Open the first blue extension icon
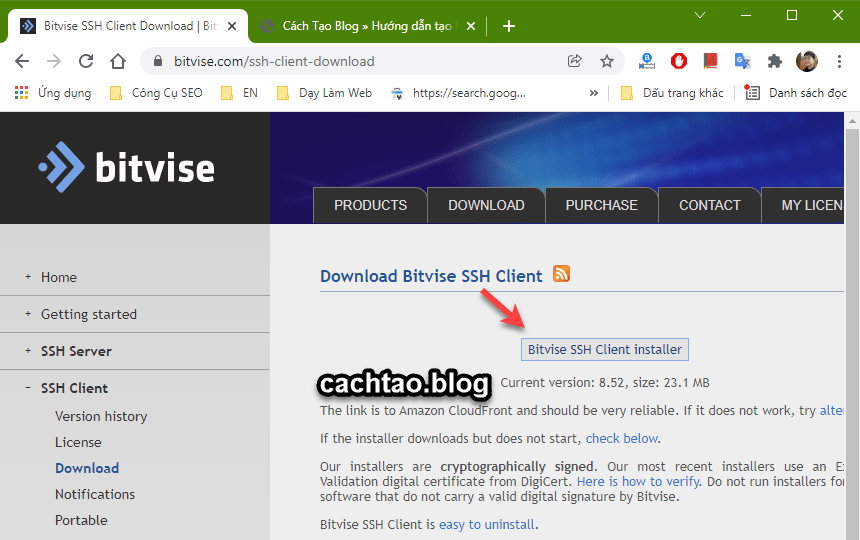The image size is (860, 540). click(647, 61)
